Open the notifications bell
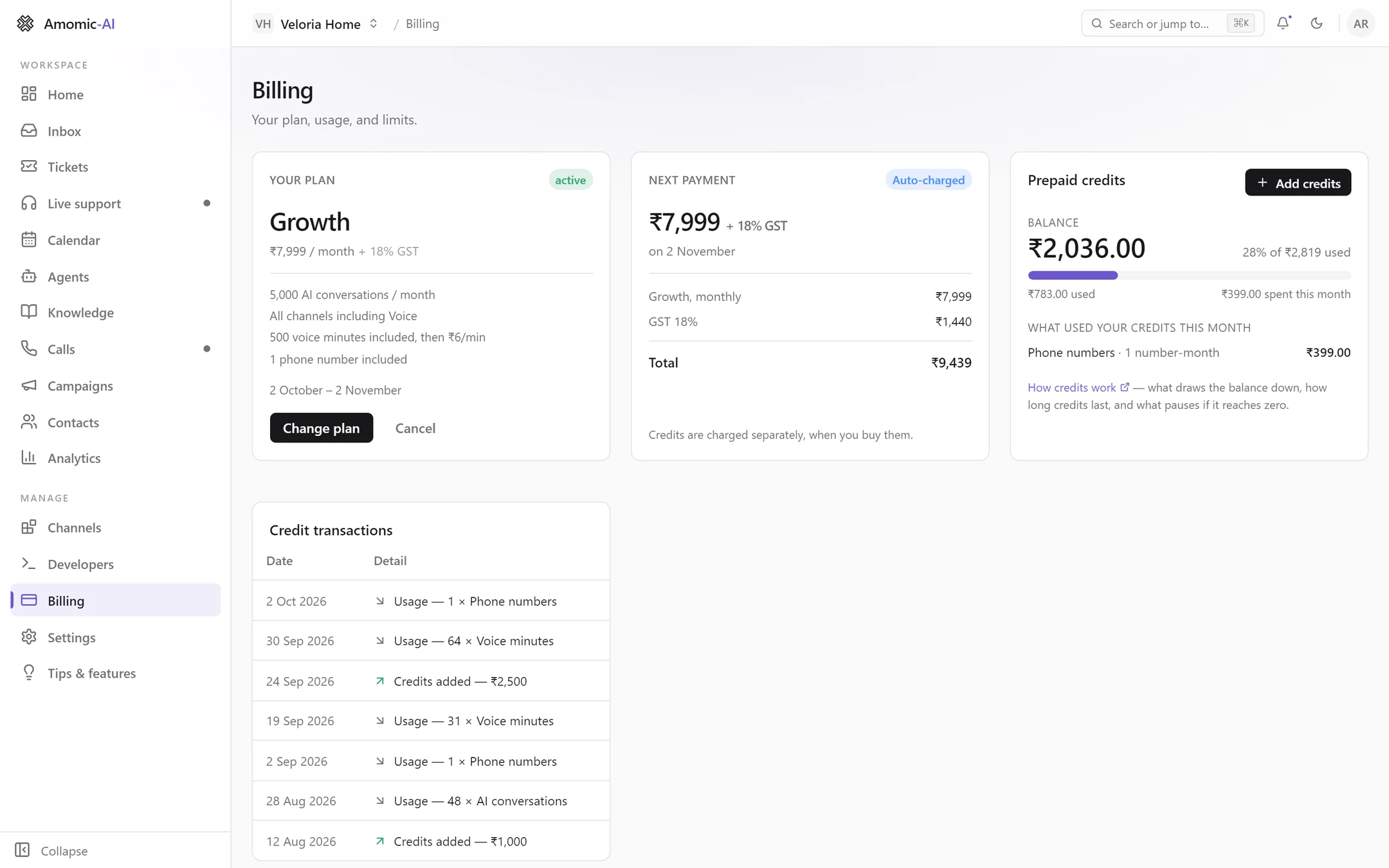The height and width of the screenshot is (868, 1389). pos(1283,23)
